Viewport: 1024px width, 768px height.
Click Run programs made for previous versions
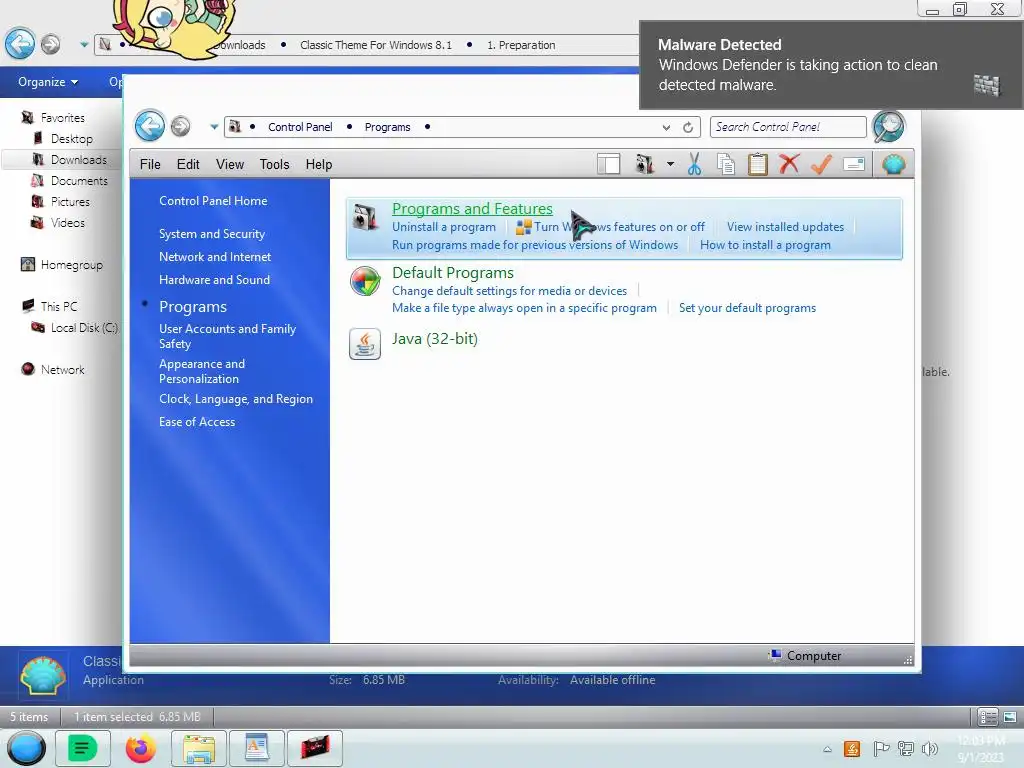[535, 245]
